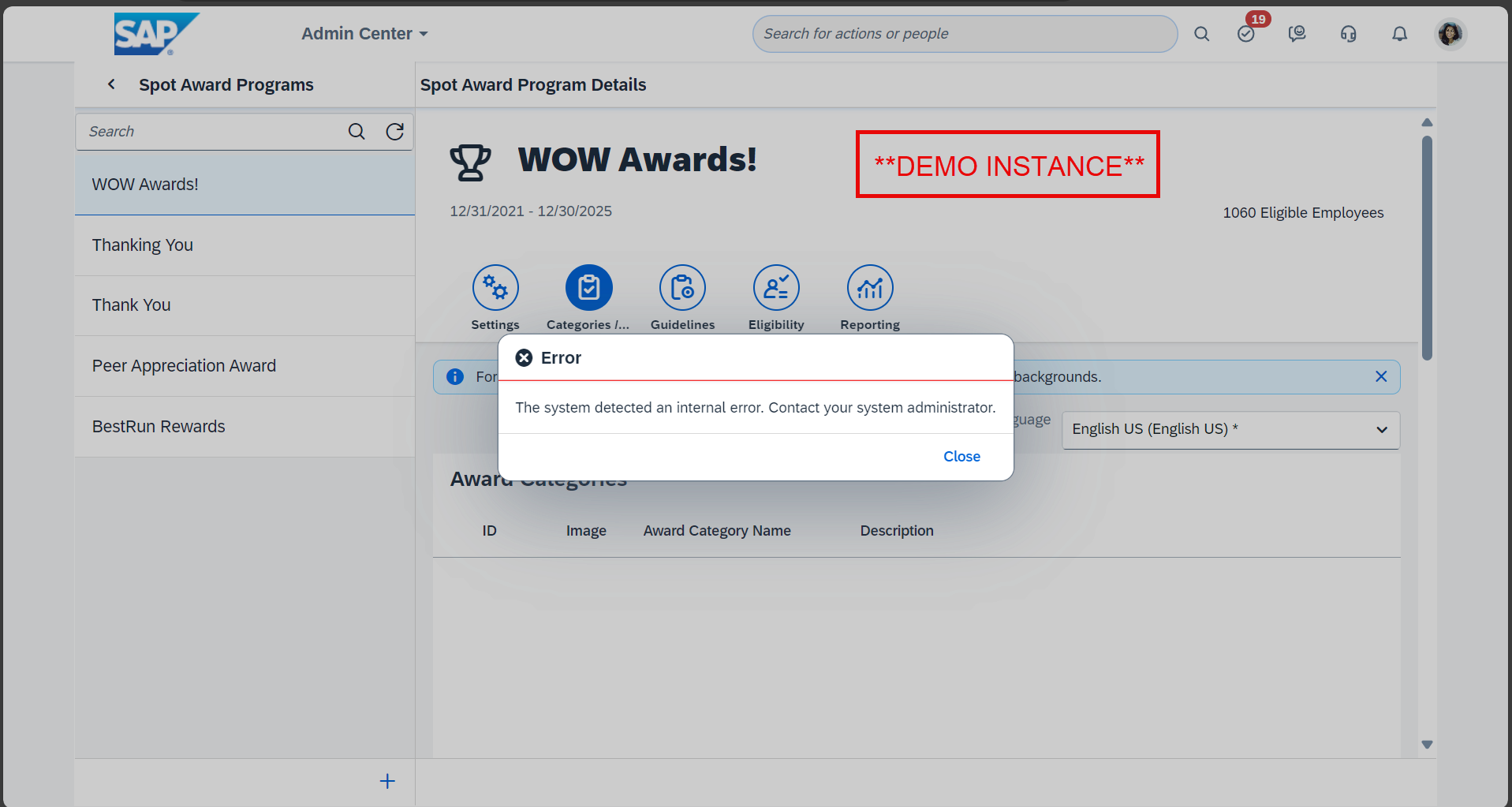Click the Image column header

(586, 531)
